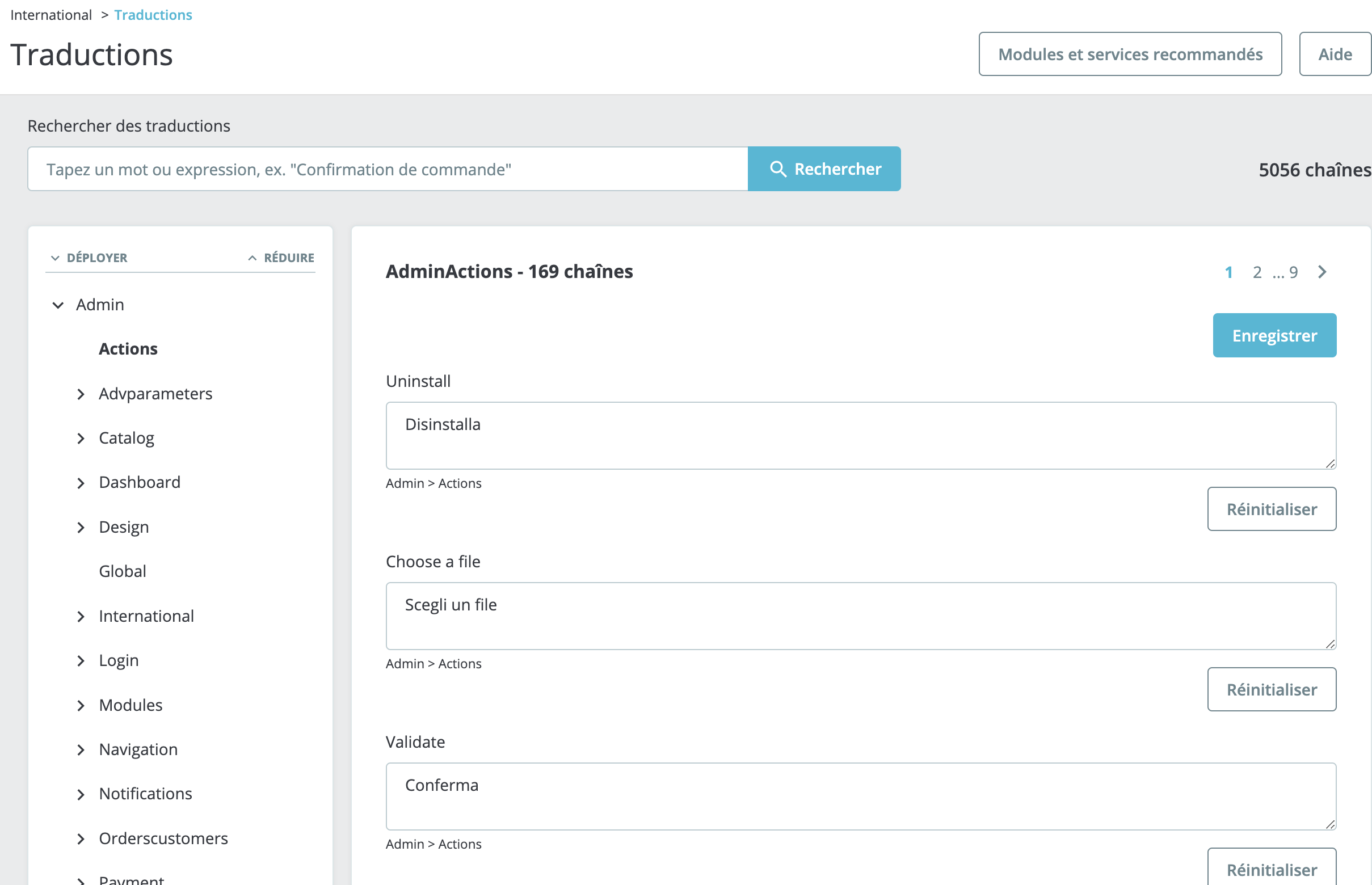Expand the Navigation tree node

pos(81,750)
